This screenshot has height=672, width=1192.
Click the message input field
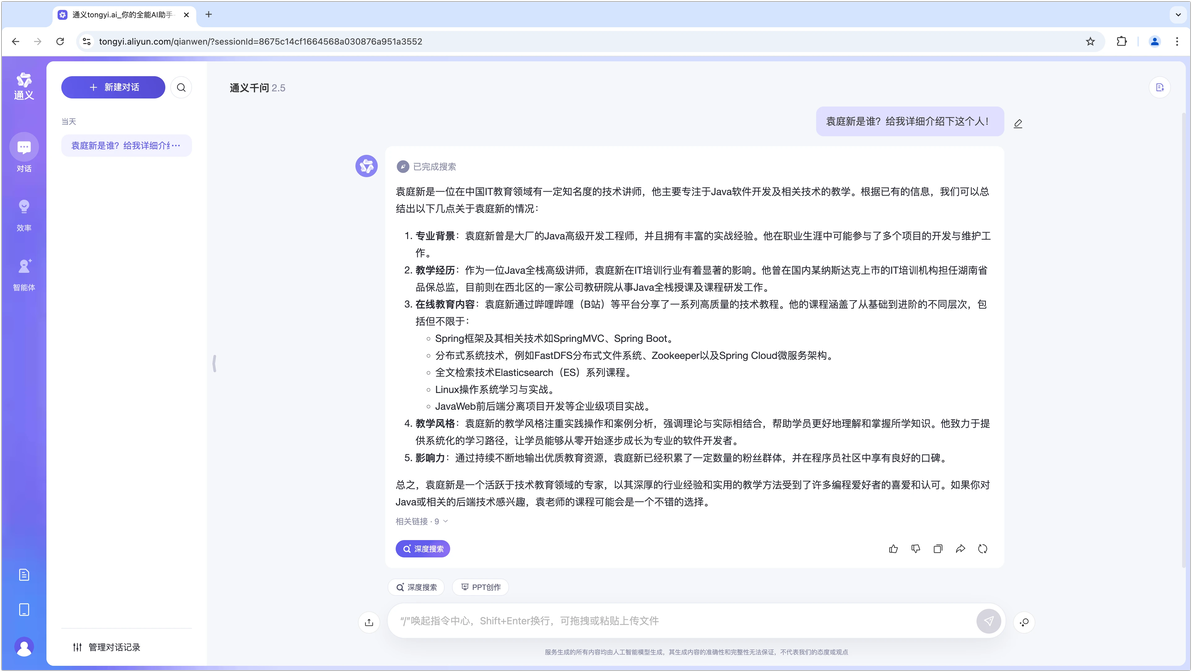[x=680, y=621]
